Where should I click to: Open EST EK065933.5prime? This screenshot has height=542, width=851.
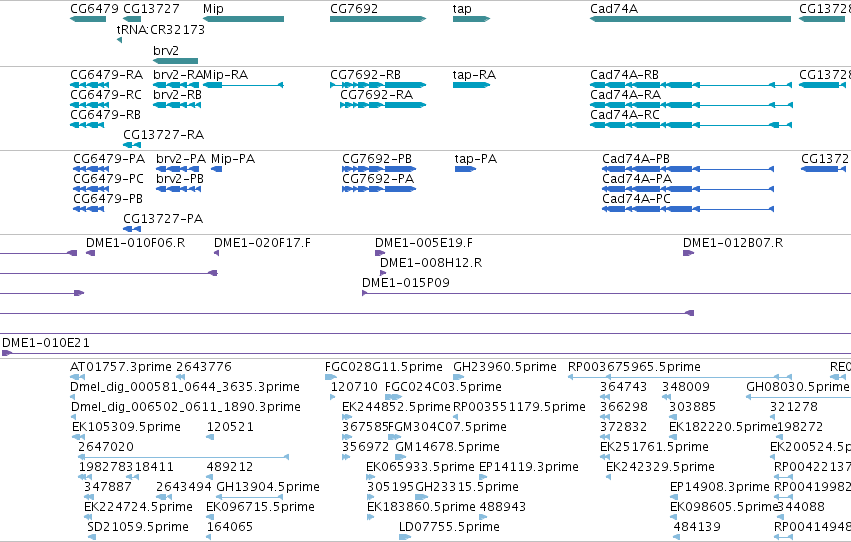(x=420, y=468)
